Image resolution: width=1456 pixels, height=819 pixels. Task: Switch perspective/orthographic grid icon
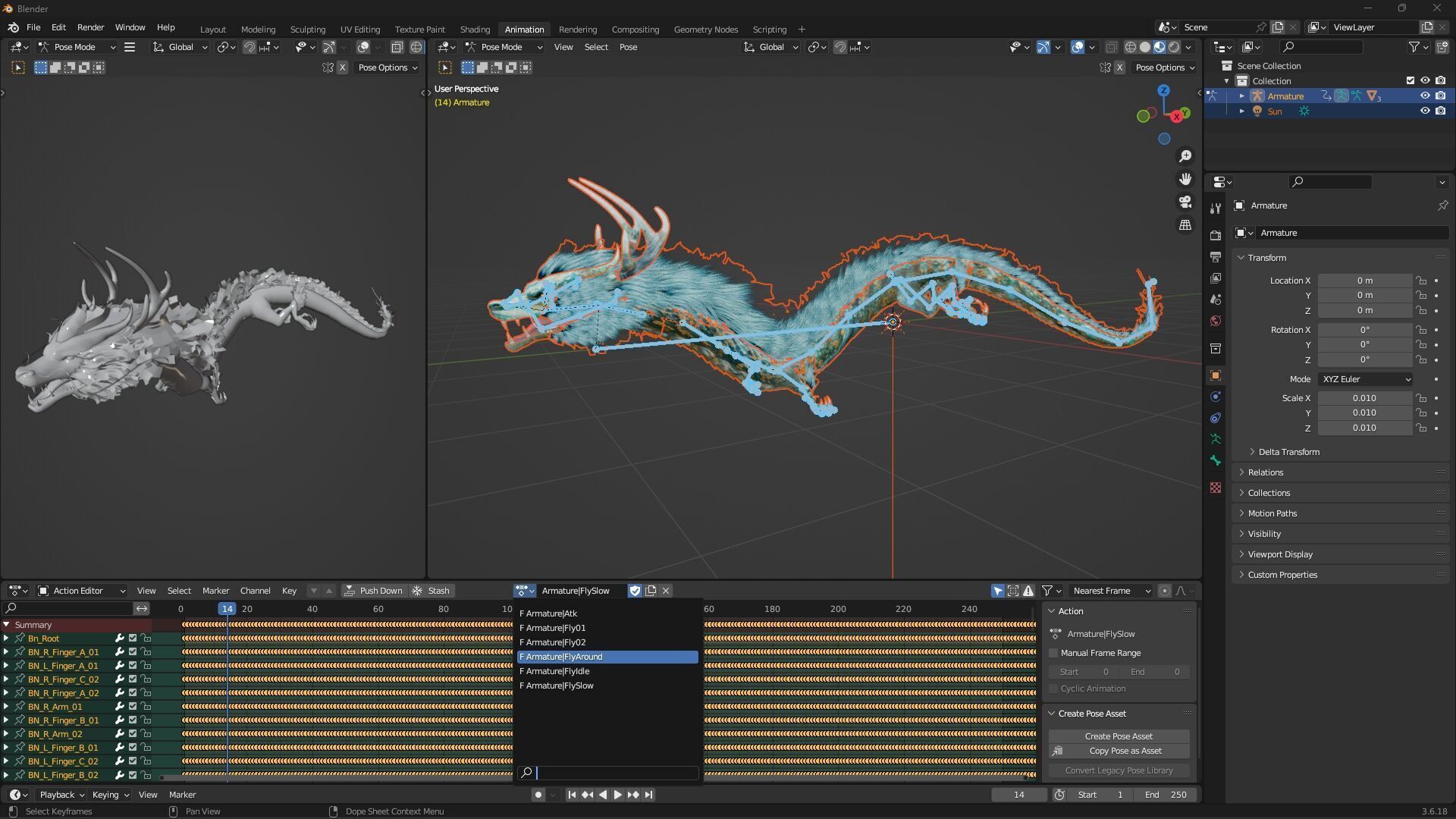pos(1185,225)
